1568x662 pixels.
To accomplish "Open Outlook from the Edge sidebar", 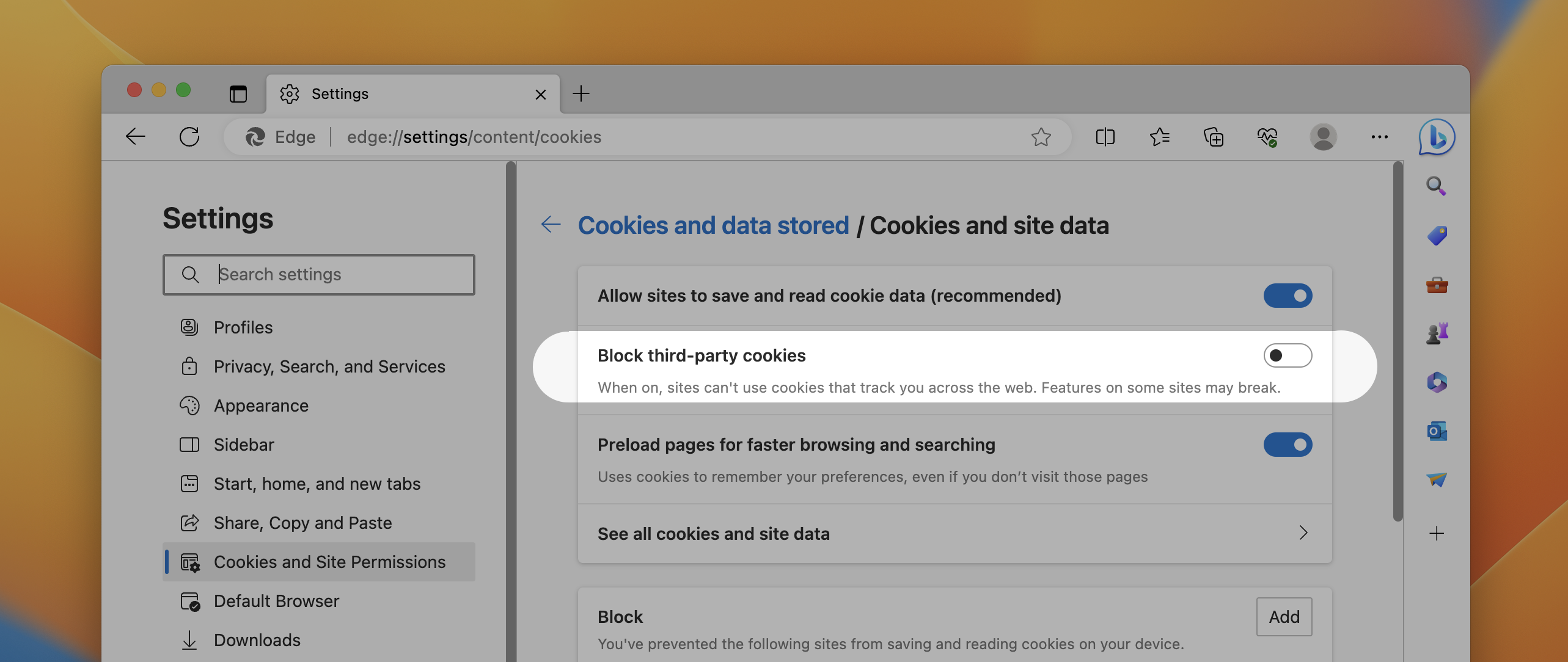I will tap(1437, 431).
